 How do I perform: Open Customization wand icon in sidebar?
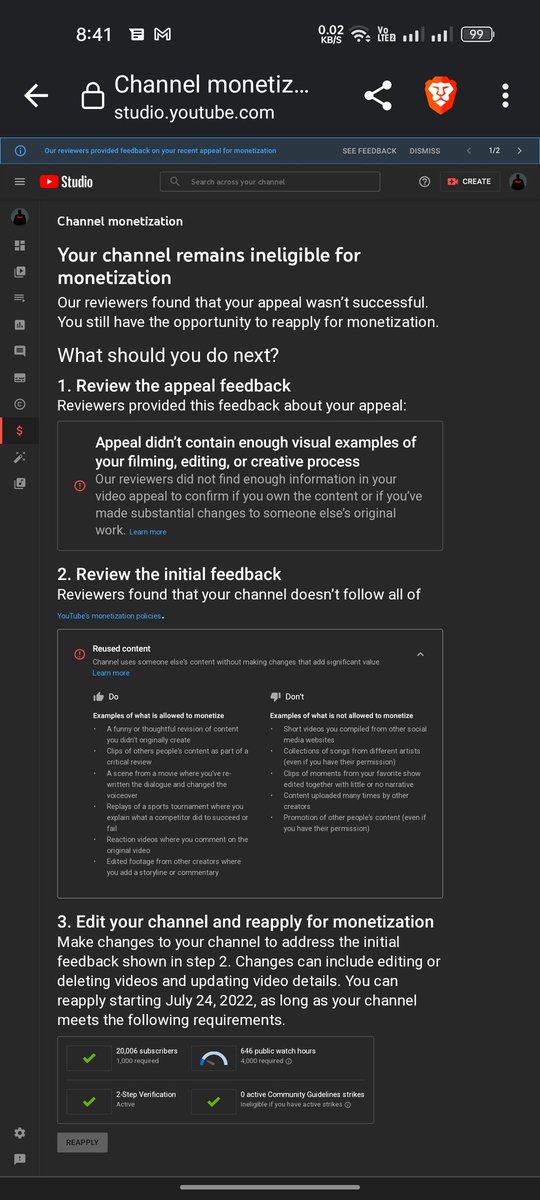click(x=20, y=457)
